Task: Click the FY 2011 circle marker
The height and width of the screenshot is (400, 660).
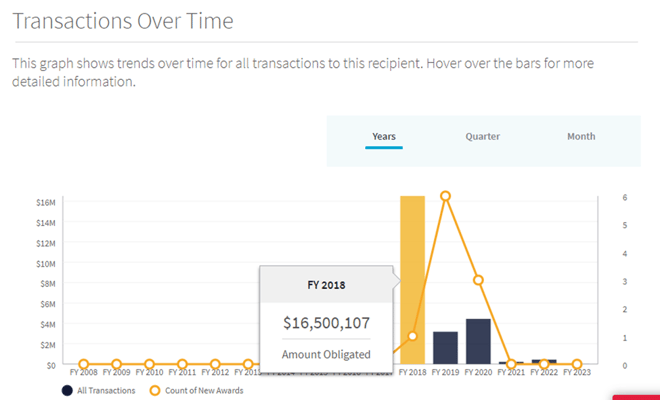Action: point(182,364)
